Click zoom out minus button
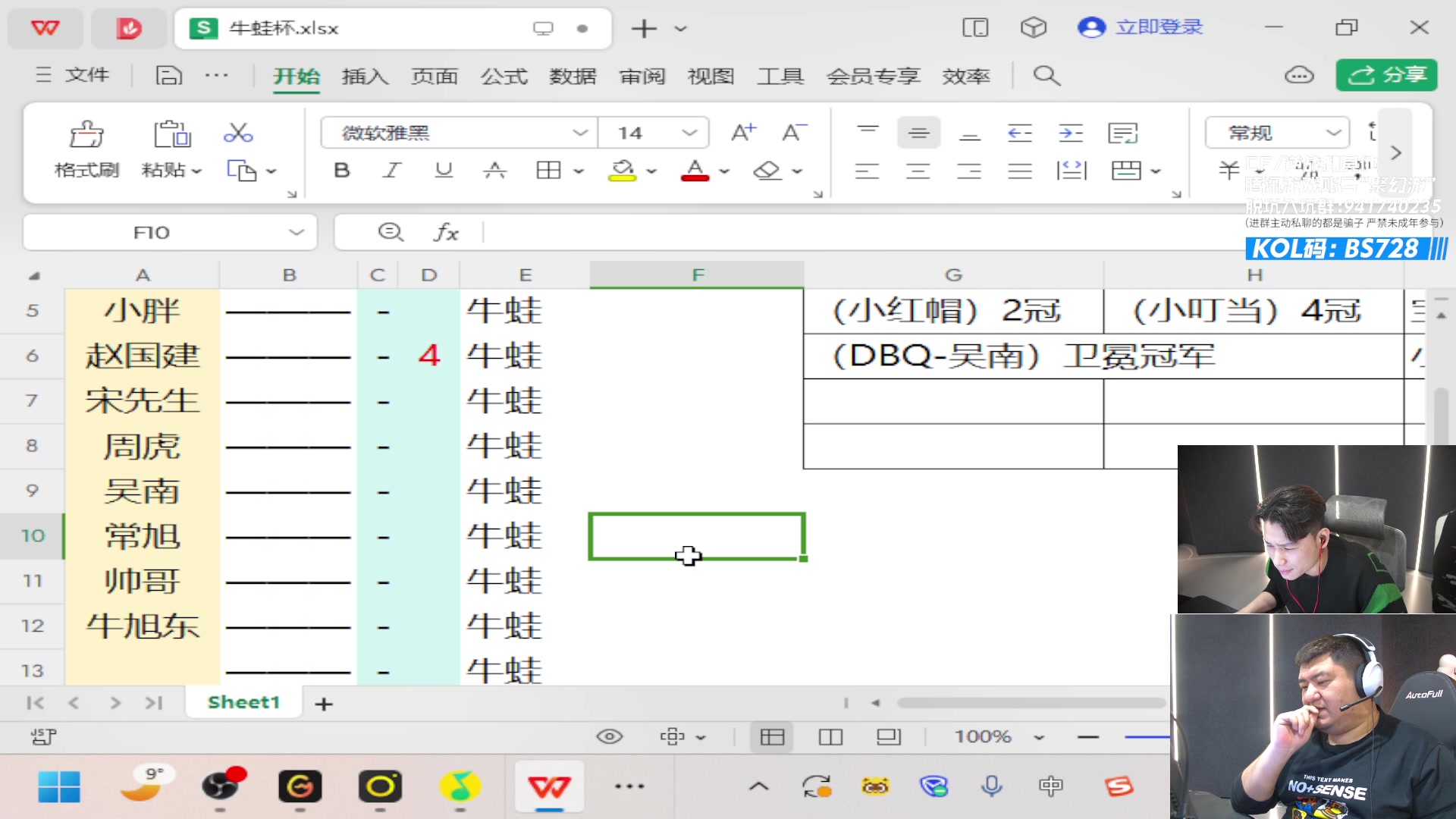Image resolution: width=1456 pixels, height=819 pixels. pos(1088,736)
